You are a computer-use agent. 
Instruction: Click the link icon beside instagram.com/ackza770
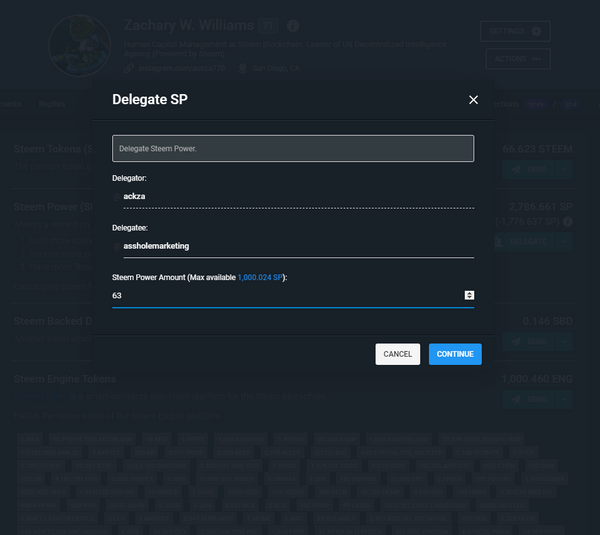tap(129, 69)
